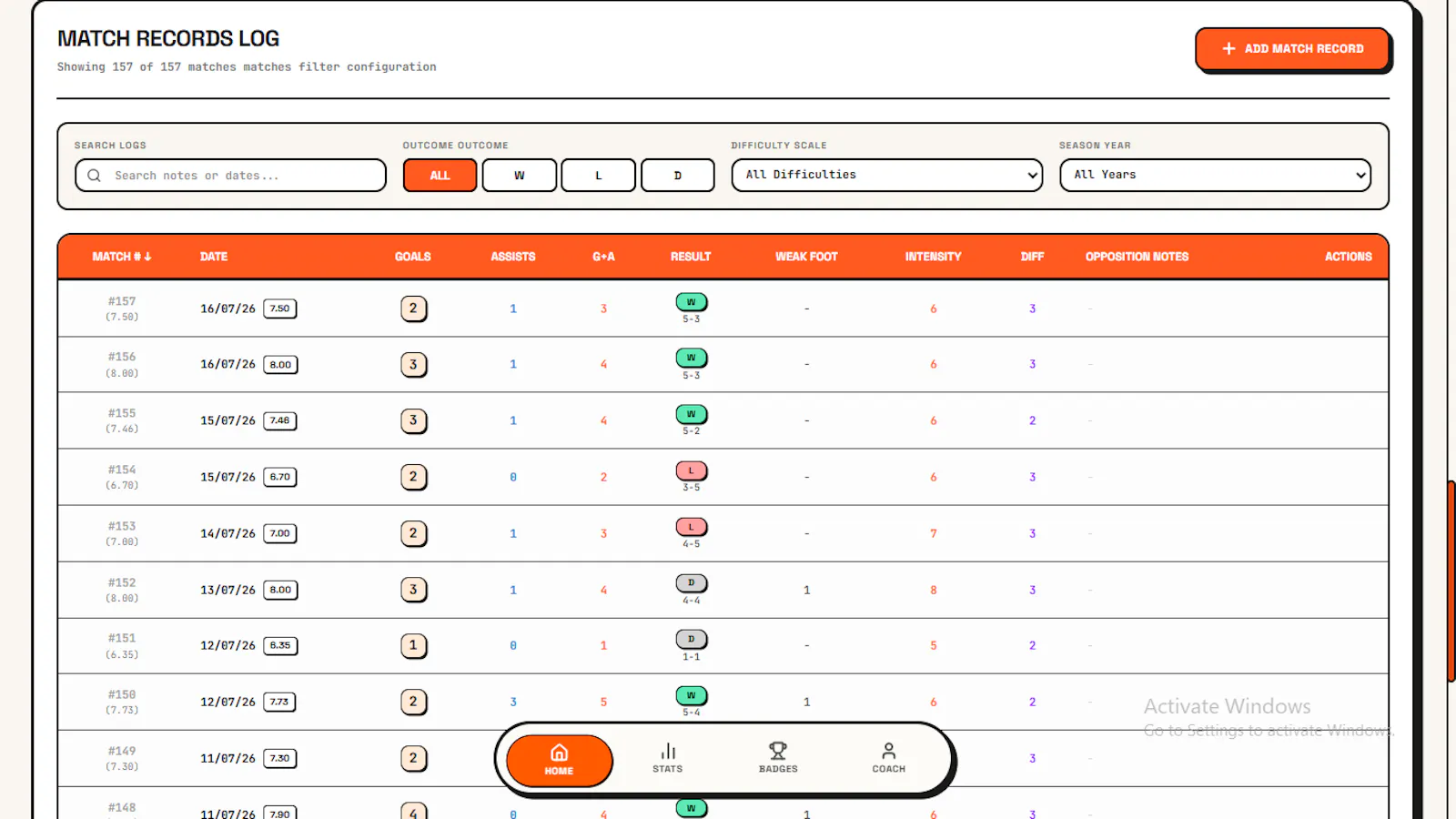
Task: Click the orange vertical scrollbar thumb
Action: pos(1451,581)
